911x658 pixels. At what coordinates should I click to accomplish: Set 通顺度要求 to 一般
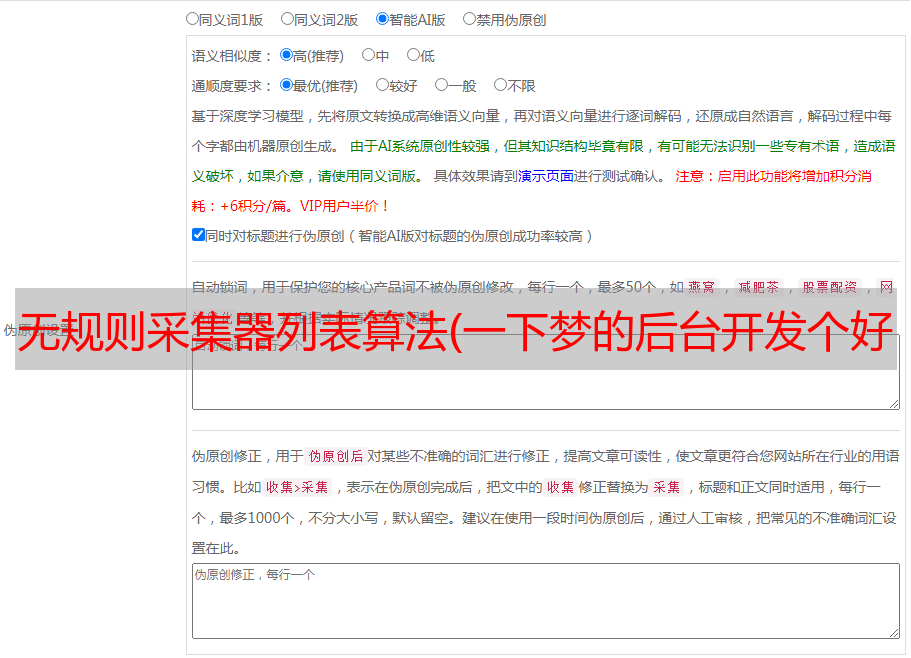point(442,85)
